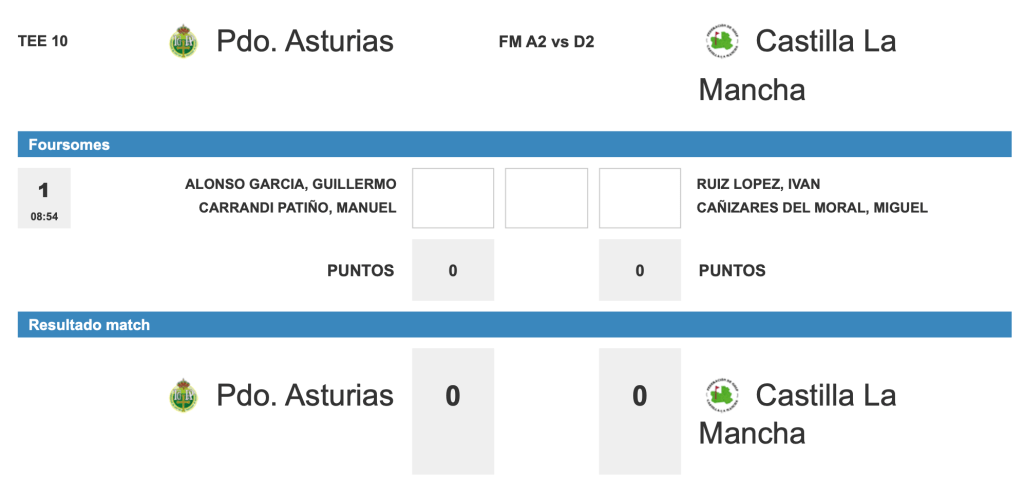Click the Castilla La Mancha logo under Resultado match

click(721, 395)
